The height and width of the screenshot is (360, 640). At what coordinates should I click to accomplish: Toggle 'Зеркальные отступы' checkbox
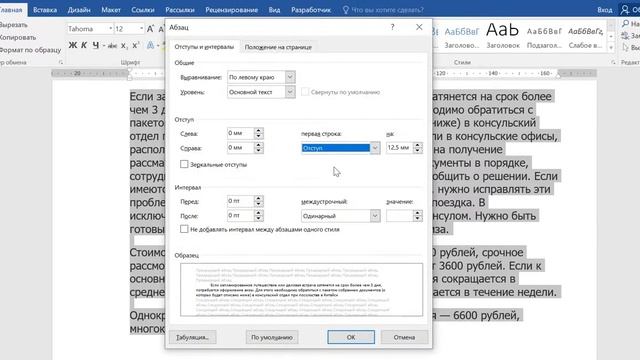point(184,164)
